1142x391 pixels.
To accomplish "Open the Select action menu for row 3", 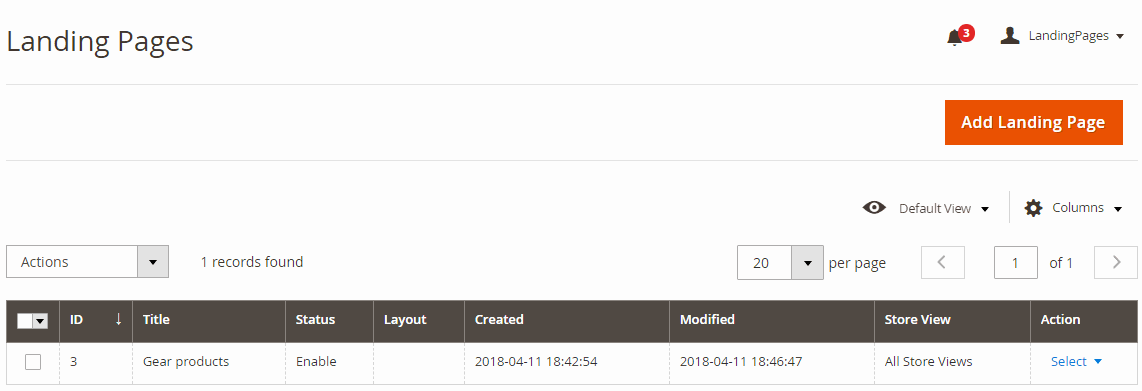I will coord(1076,362).
